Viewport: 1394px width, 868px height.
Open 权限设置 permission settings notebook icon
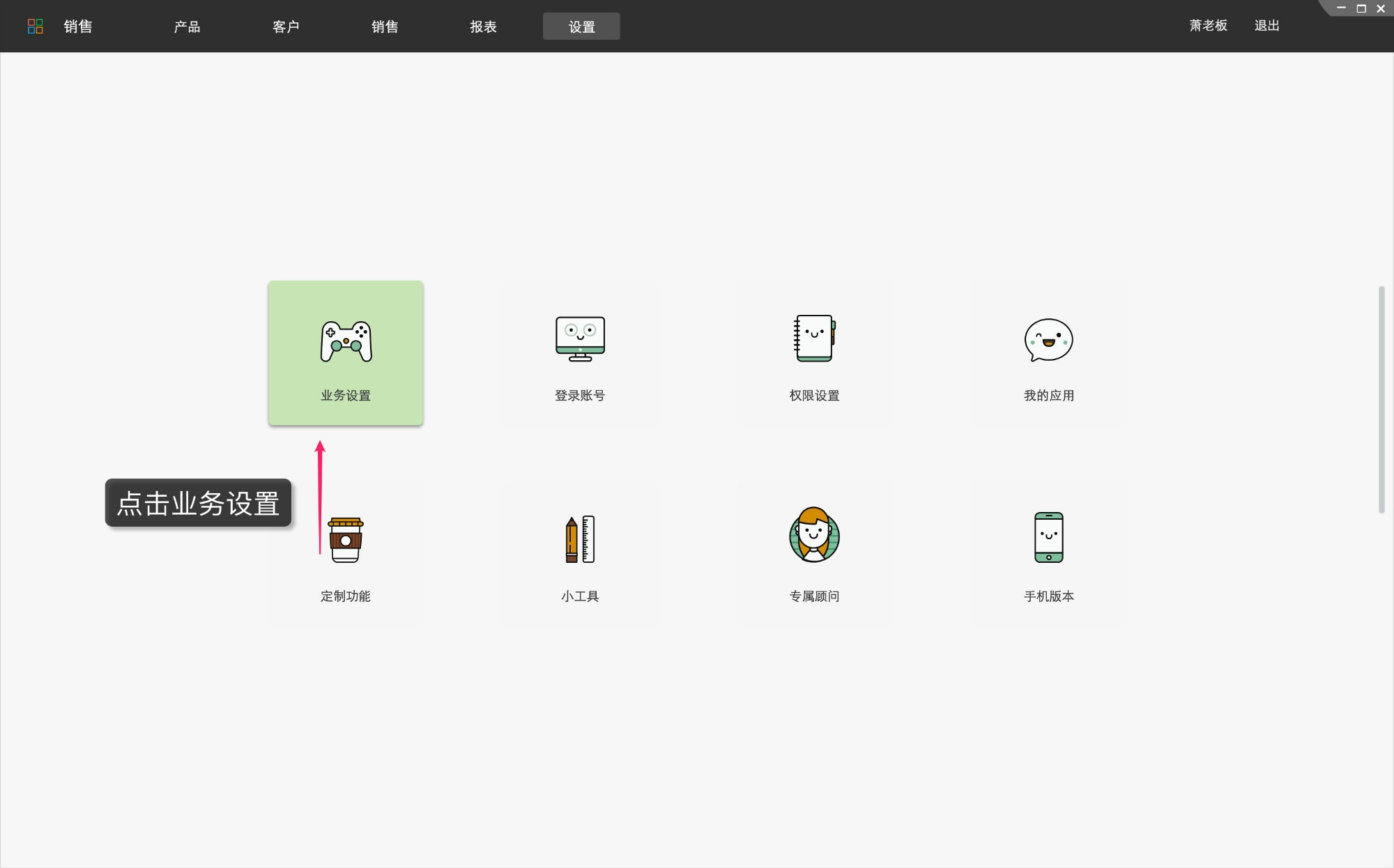(814, 339)
